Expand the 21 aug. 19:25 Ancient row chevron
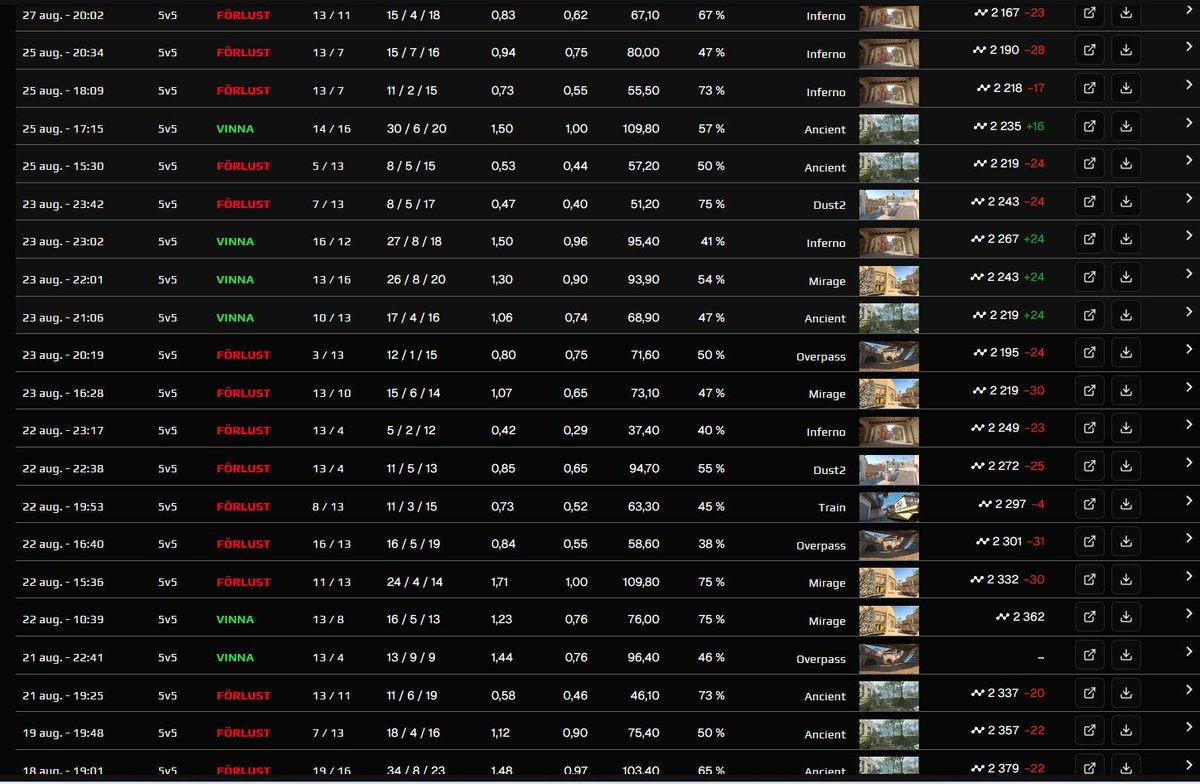Viewport: 1200px width, 784px height. point(1189,689)
